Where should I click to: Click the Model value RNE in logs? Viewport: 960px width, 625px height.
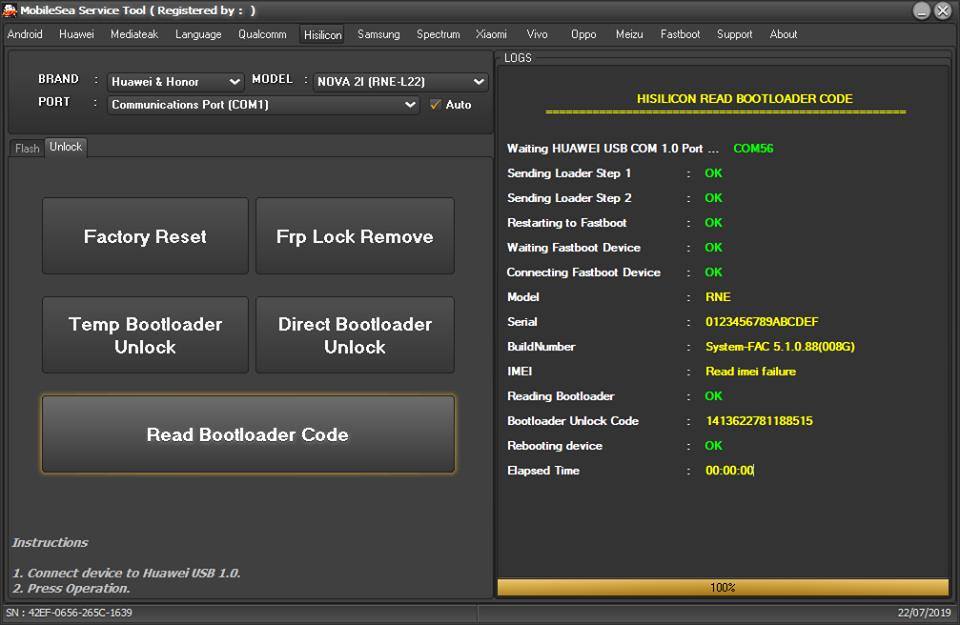718,297
